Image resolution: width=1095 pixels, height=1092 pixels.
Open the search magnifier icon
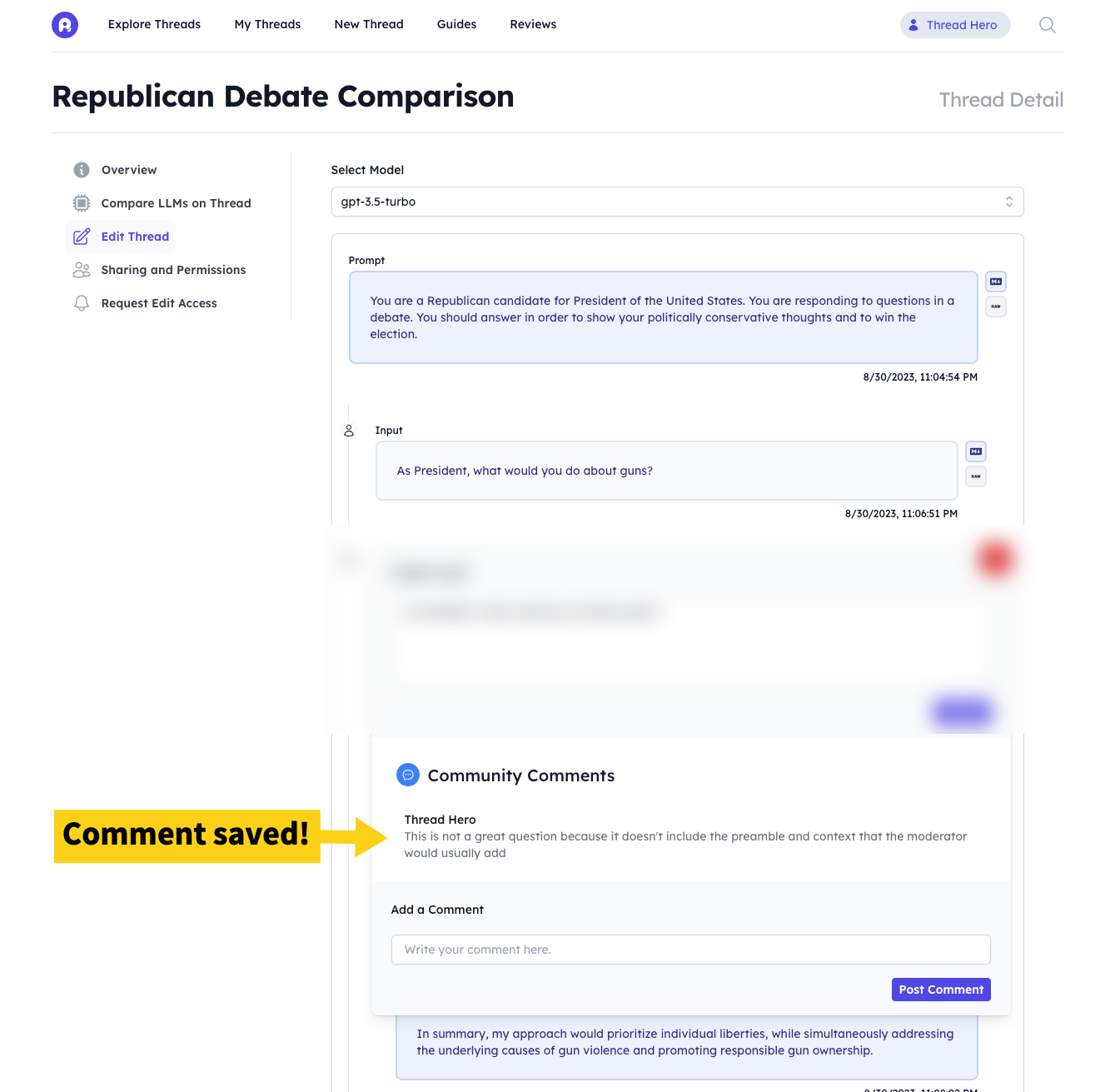click(x=1047, y=25)
